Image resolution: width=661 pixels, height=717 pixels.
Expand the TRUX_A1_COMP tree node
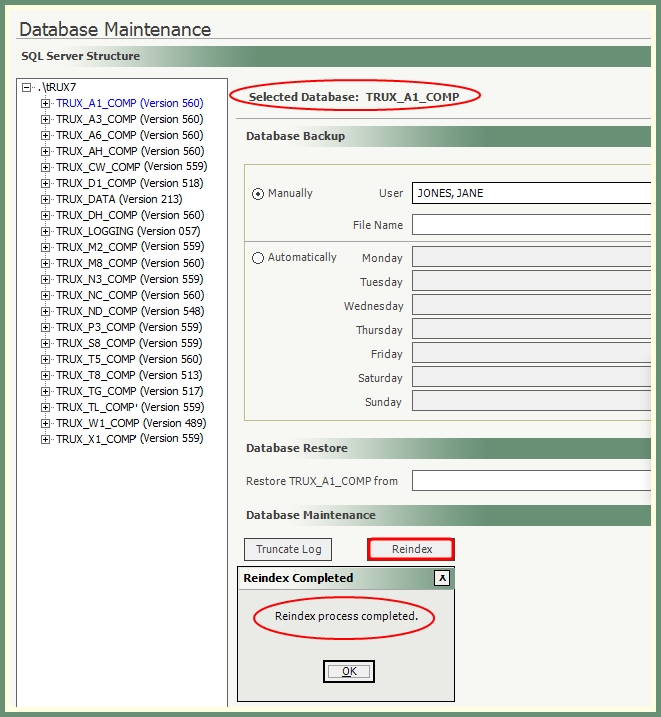tap(45, 103)
